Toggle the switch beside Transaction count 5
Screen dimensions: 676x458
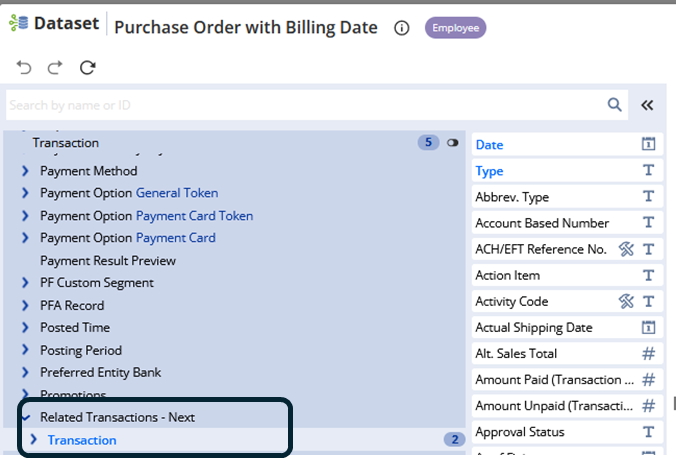pyautogui.click(x=452, y=143)
